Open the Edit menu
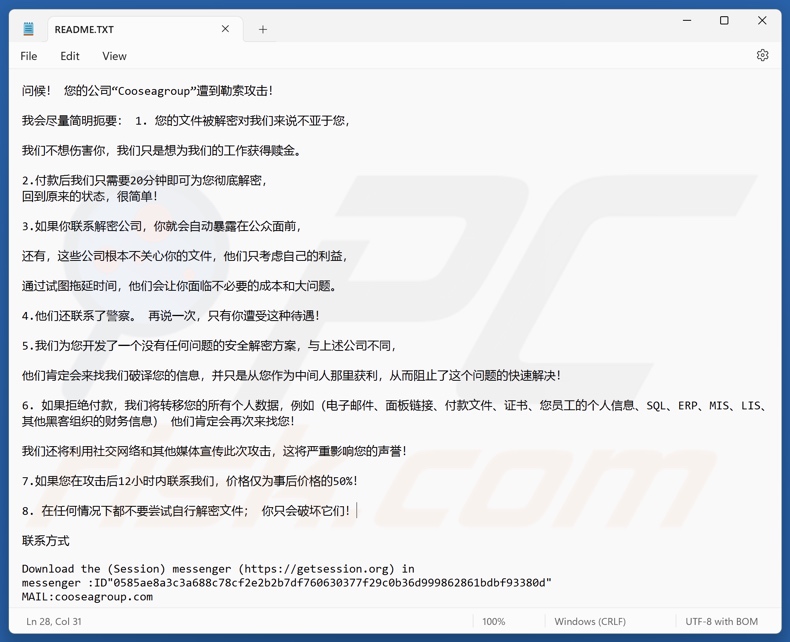The width and height of the screenshot is (790, 642). (x=70, y=56)
